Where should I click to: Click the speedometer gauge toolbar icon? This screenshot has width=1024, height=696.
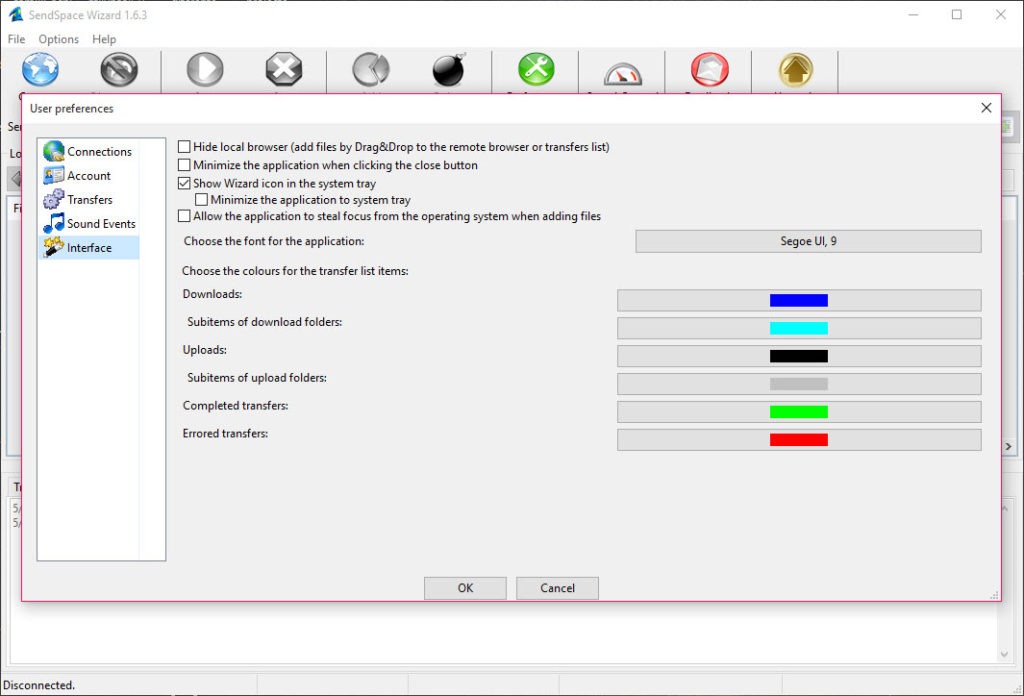[622, 73]
